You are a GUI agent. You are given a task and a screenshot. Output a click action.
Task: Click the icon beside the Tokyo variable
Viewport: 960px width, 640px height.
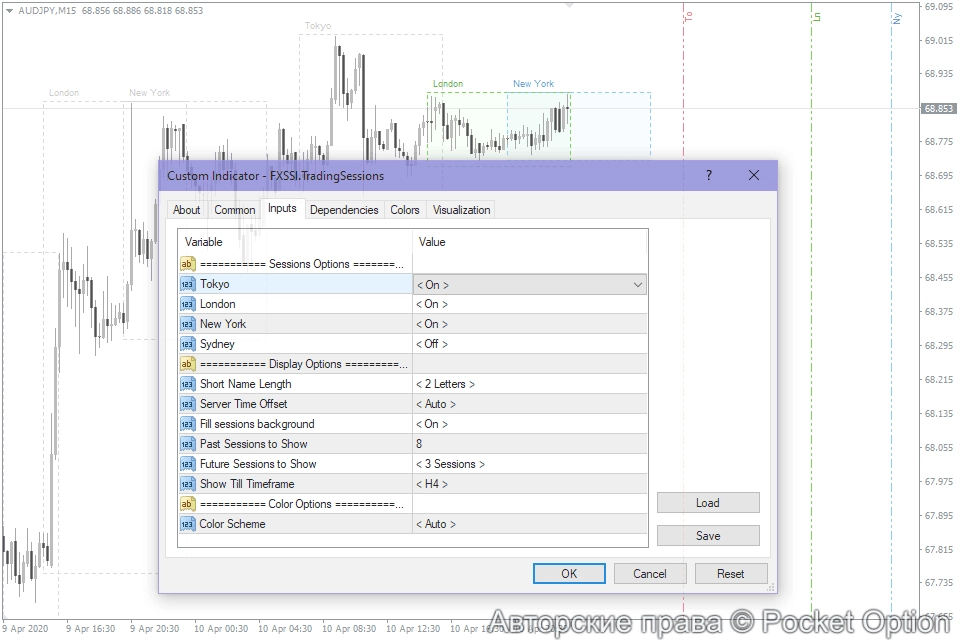188,284
